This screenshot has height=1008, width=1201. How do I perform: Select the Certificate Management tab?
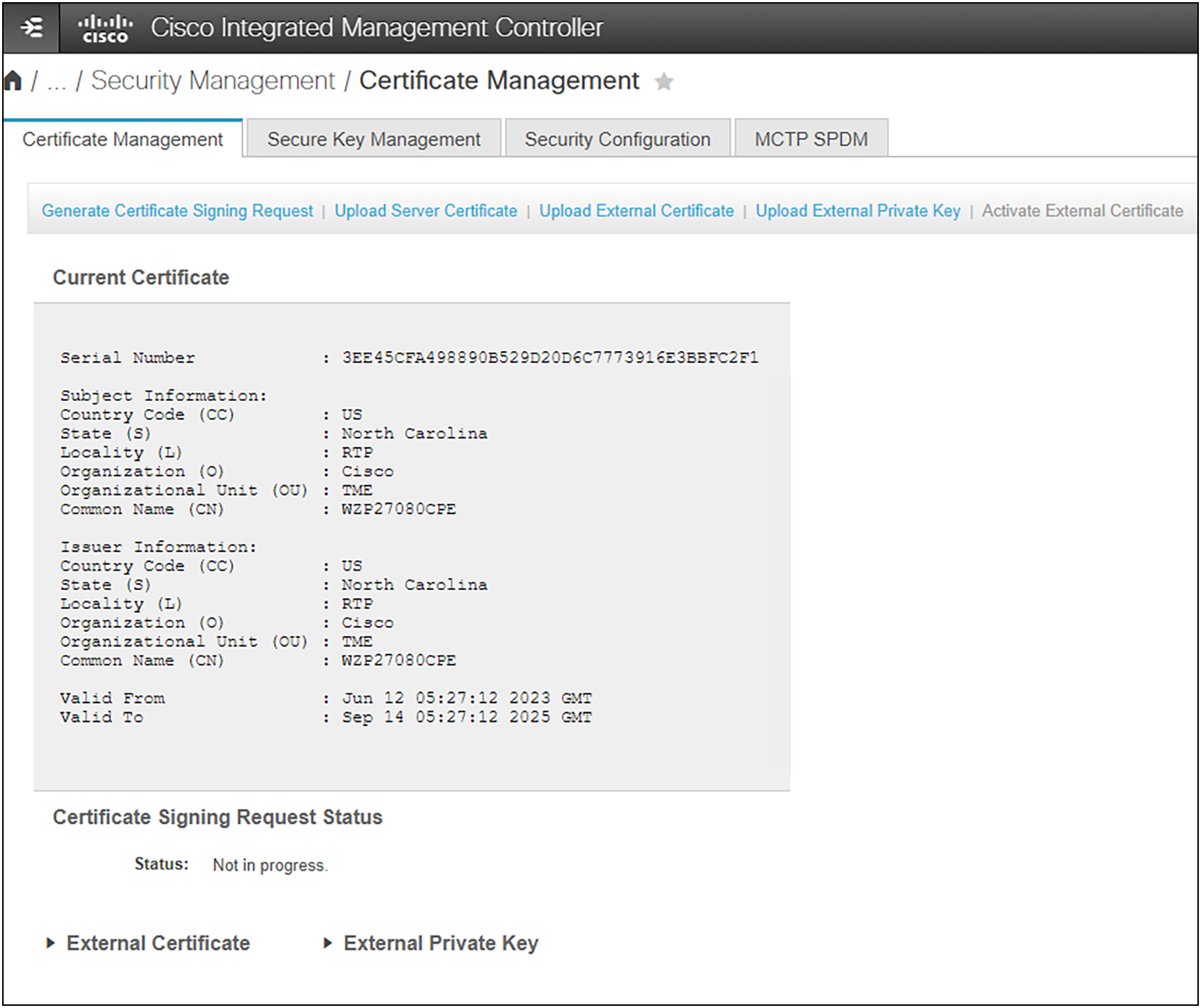coord(123,139)
